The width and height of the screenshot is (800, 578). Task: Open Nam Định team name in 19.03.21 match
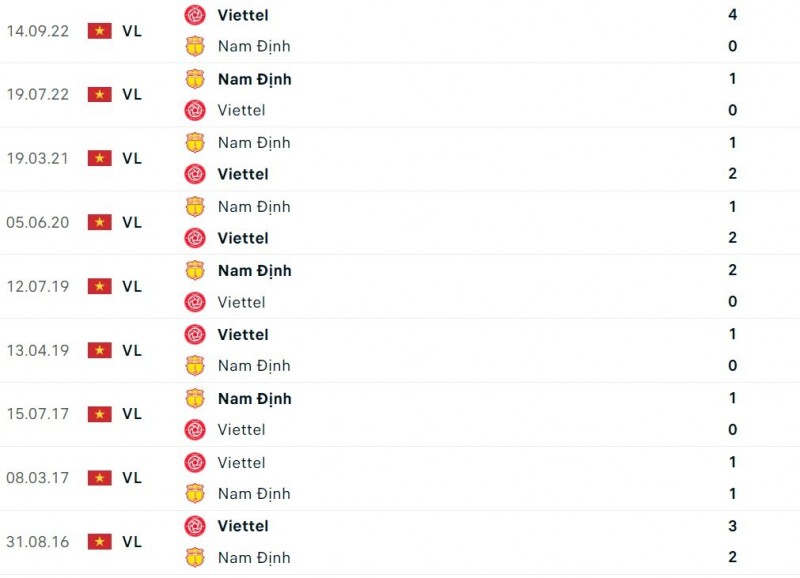[x=254, y=142]
